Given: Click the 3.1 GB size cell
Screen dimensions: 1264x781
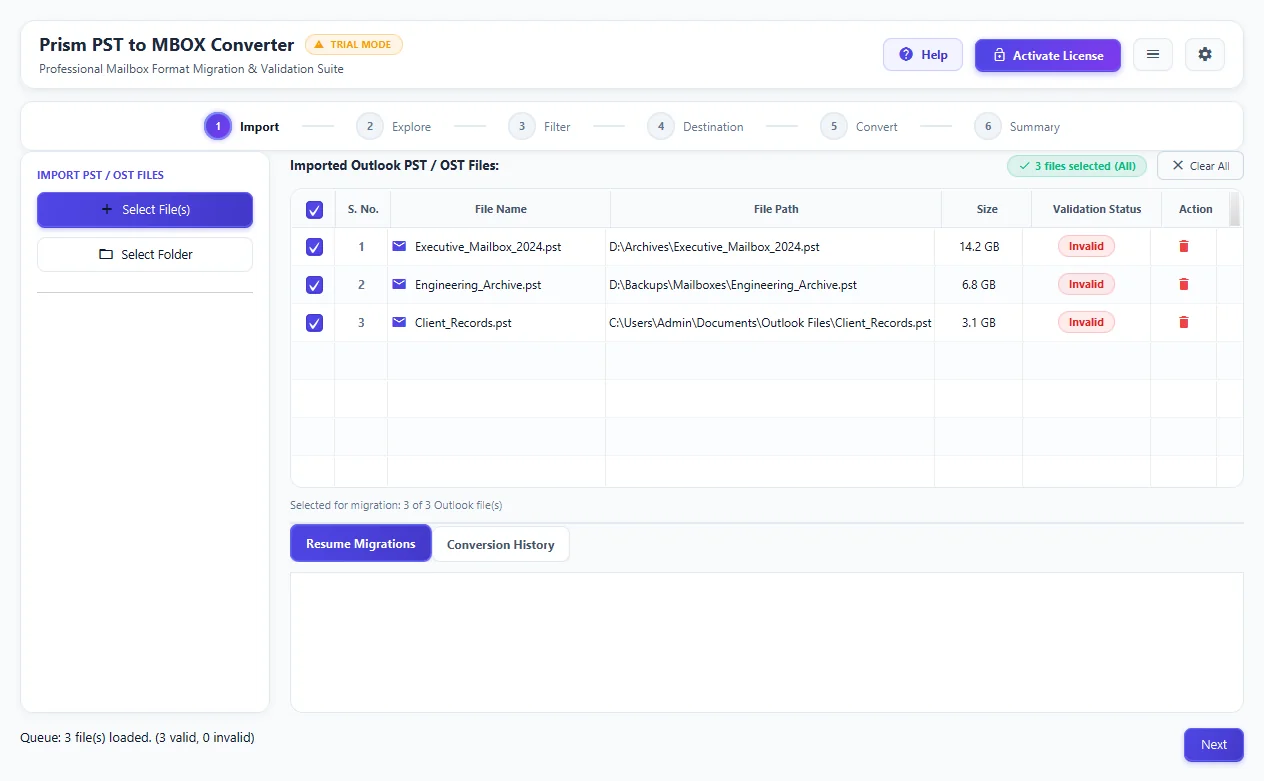Looking at the screenshot, I should [978, 322].
